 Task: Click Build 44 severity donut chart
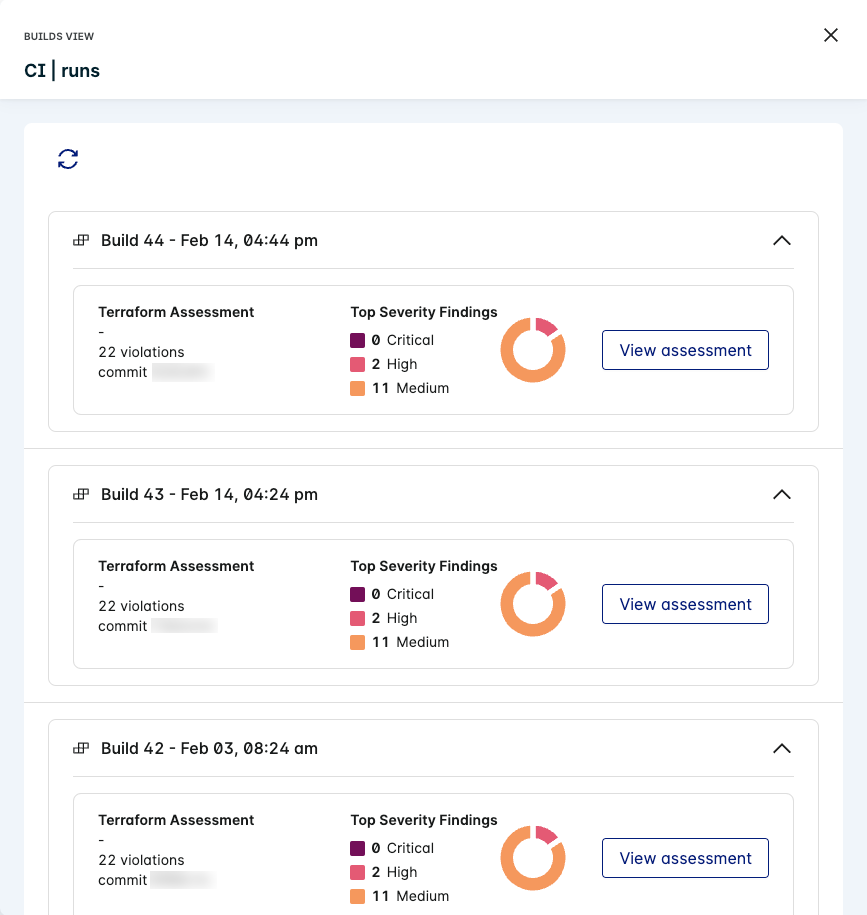click(533, 350)
